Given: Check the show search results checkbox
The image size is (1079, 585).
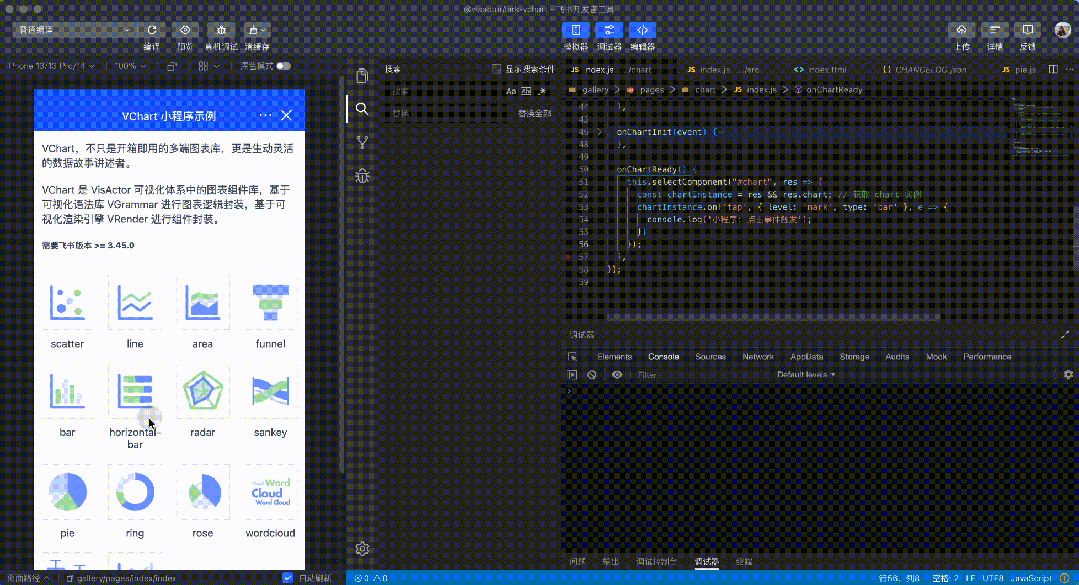Looking at the screenshot, I should [497, 70].
